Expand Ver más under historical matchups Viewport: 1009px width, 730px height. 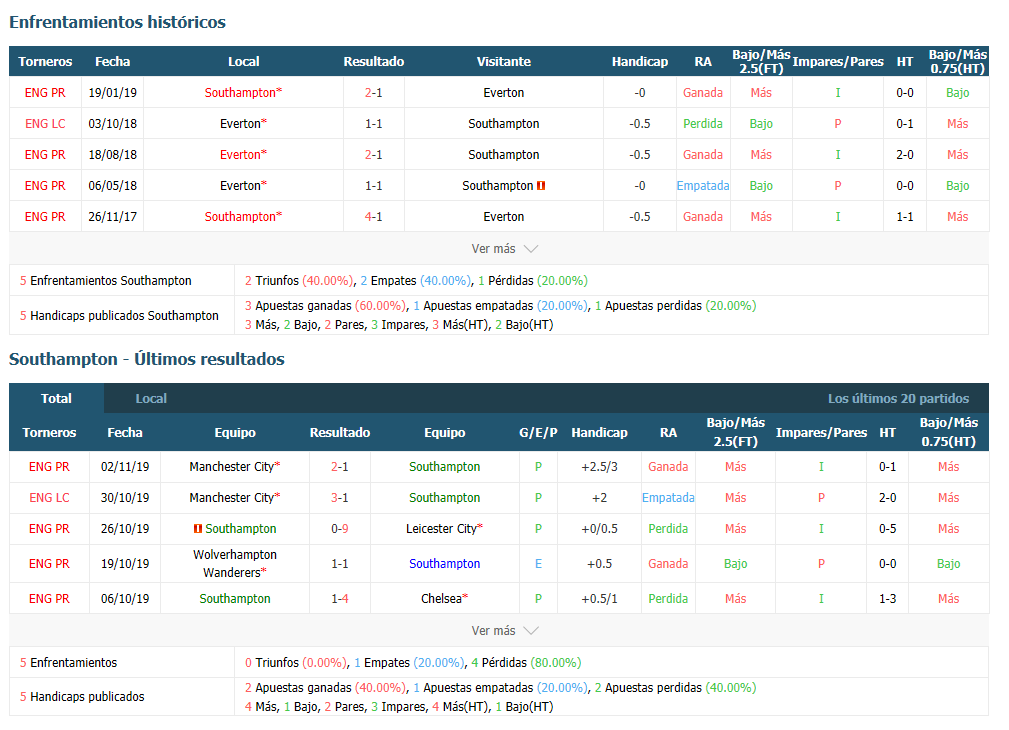[x=504, y=248]
